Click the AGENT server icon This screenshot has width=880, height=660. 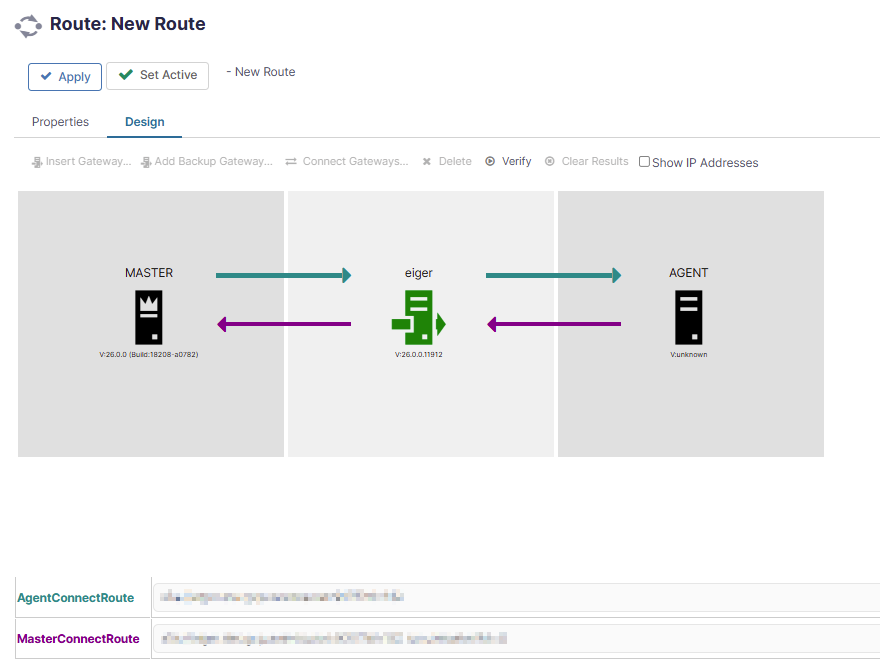pyautogui.click(x=689, y=317)
